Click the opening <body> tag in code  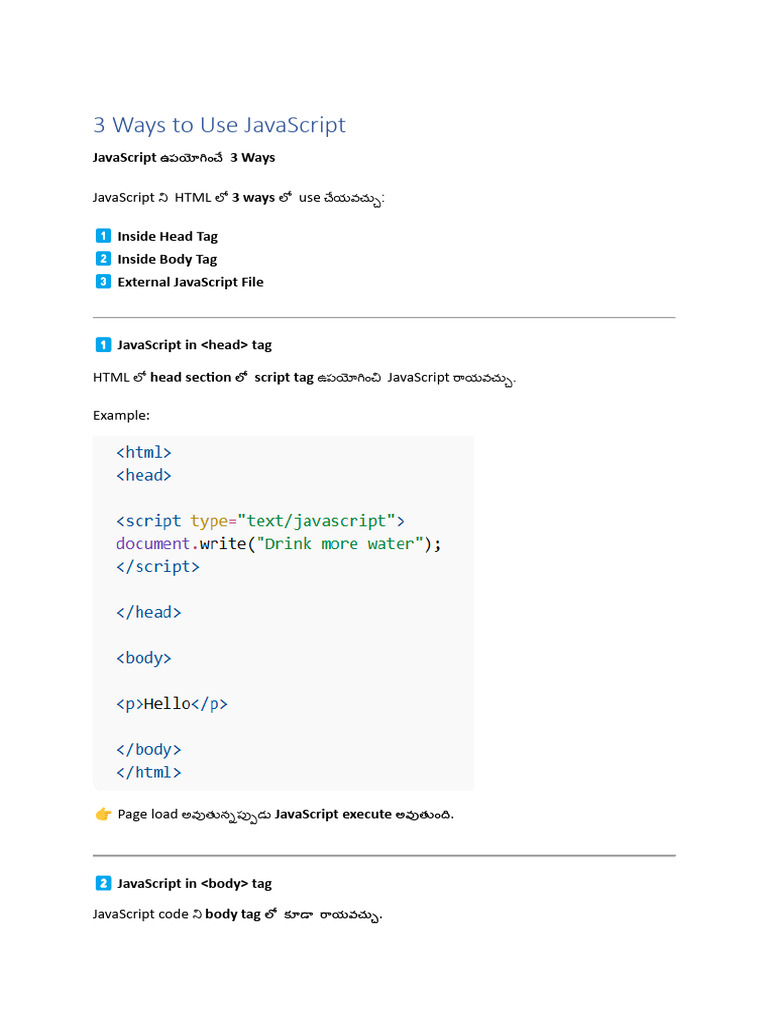coord(144,658)
